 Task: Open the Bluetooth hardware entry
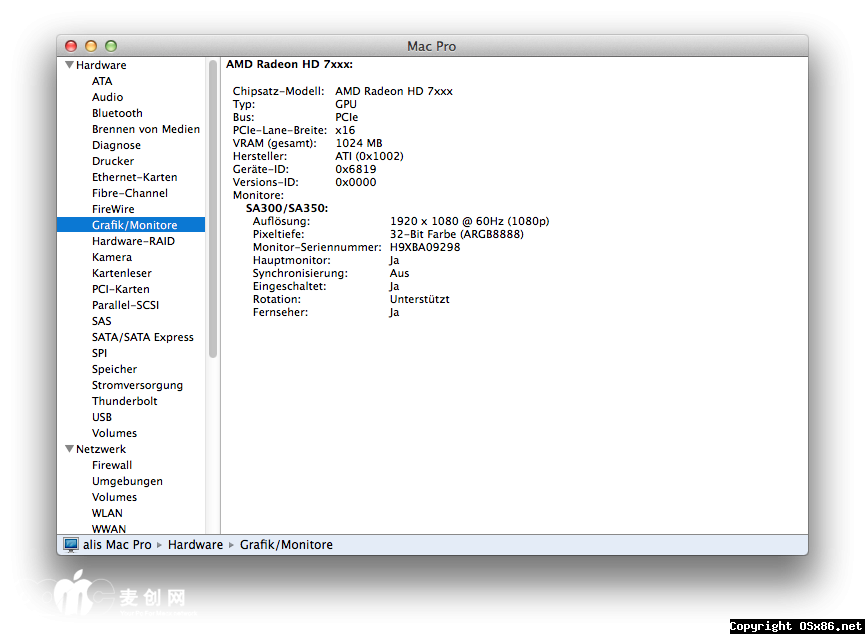point(117,113)
